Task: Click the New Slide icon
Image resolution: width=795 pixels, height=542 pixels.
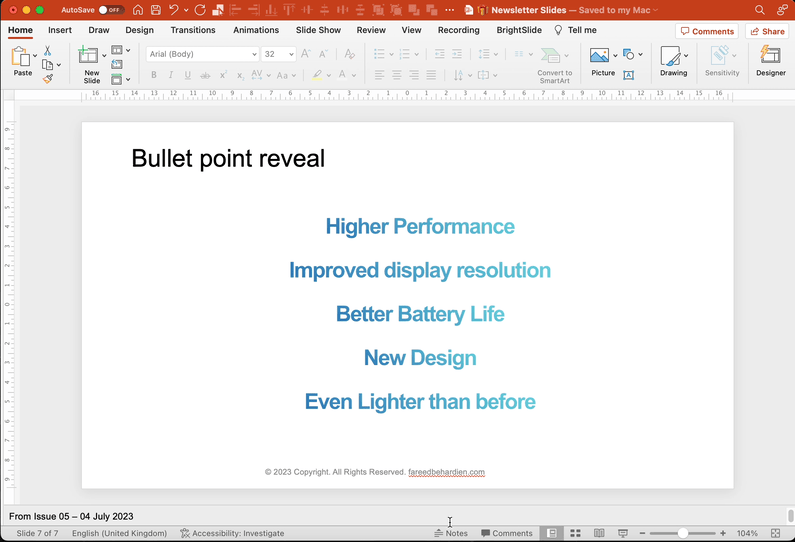Action: point(91,57)
